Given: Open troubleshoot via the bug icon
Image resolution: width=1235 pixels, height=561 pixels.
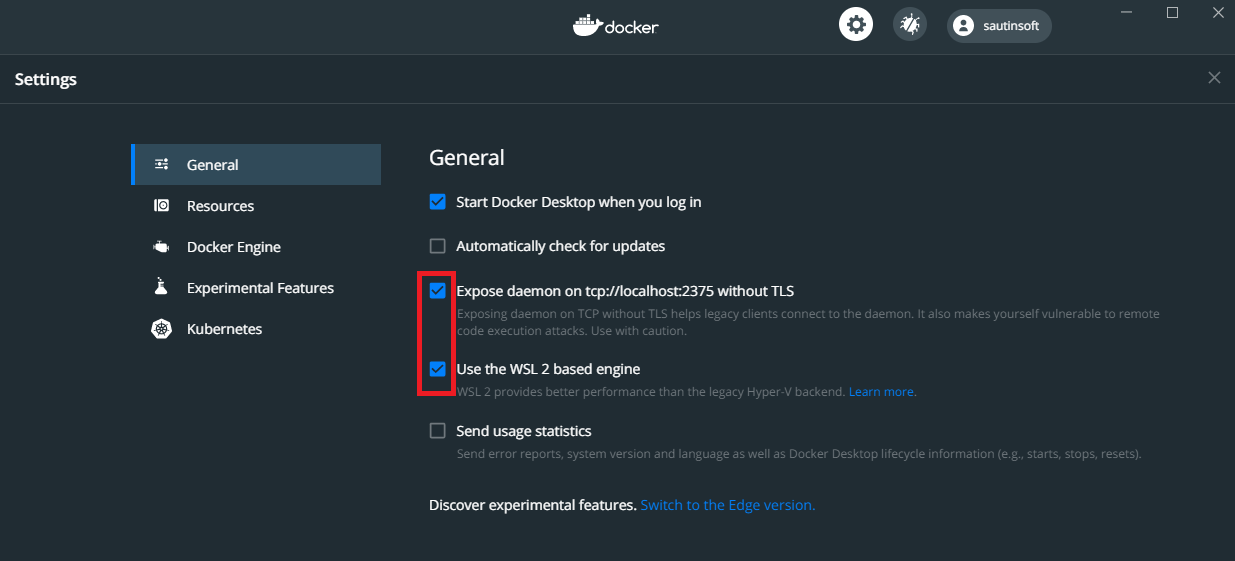Looking at the screenshot, I should [x=909, y=25].
